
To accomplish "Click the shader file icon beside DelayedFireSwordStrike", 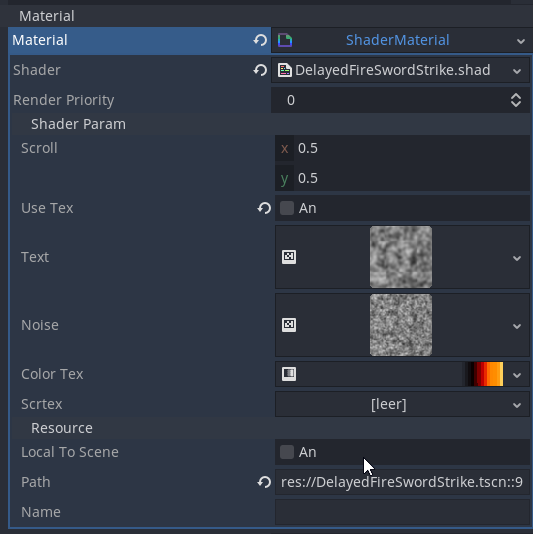I will (x=285, y=70).
